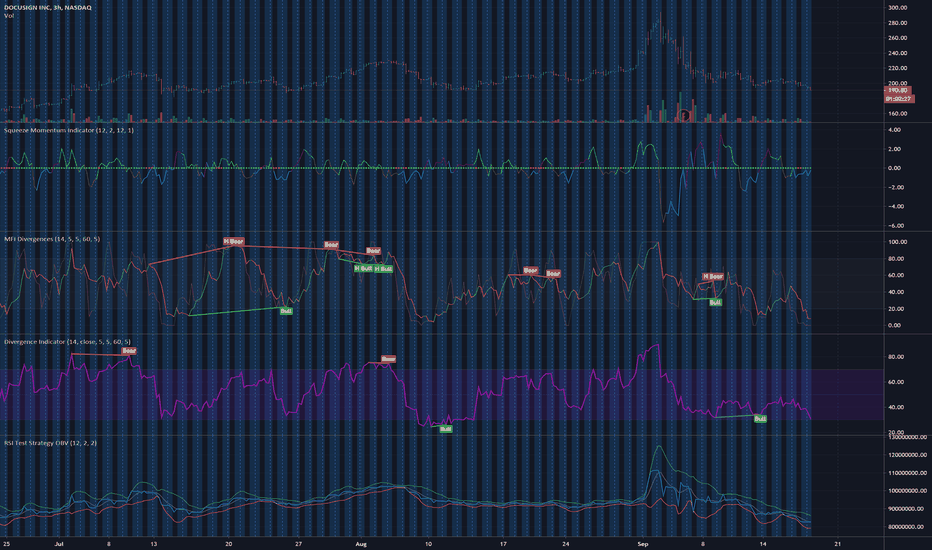Click the red current price label 190.80

899,90
